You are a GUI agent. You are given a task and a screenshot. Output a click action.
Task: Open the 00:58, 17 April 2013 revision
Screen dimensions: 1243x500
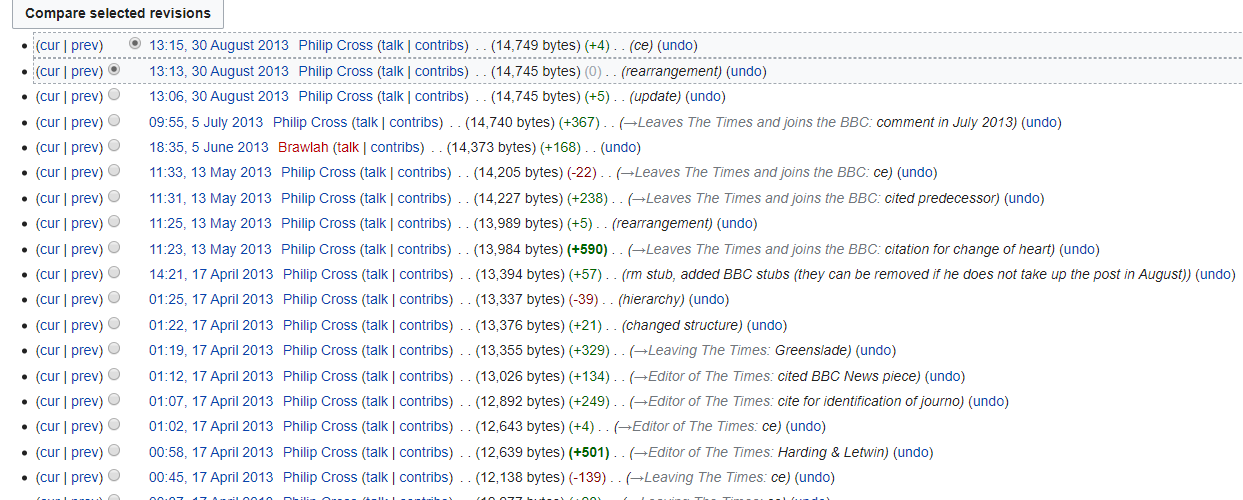tap(210, 452)
